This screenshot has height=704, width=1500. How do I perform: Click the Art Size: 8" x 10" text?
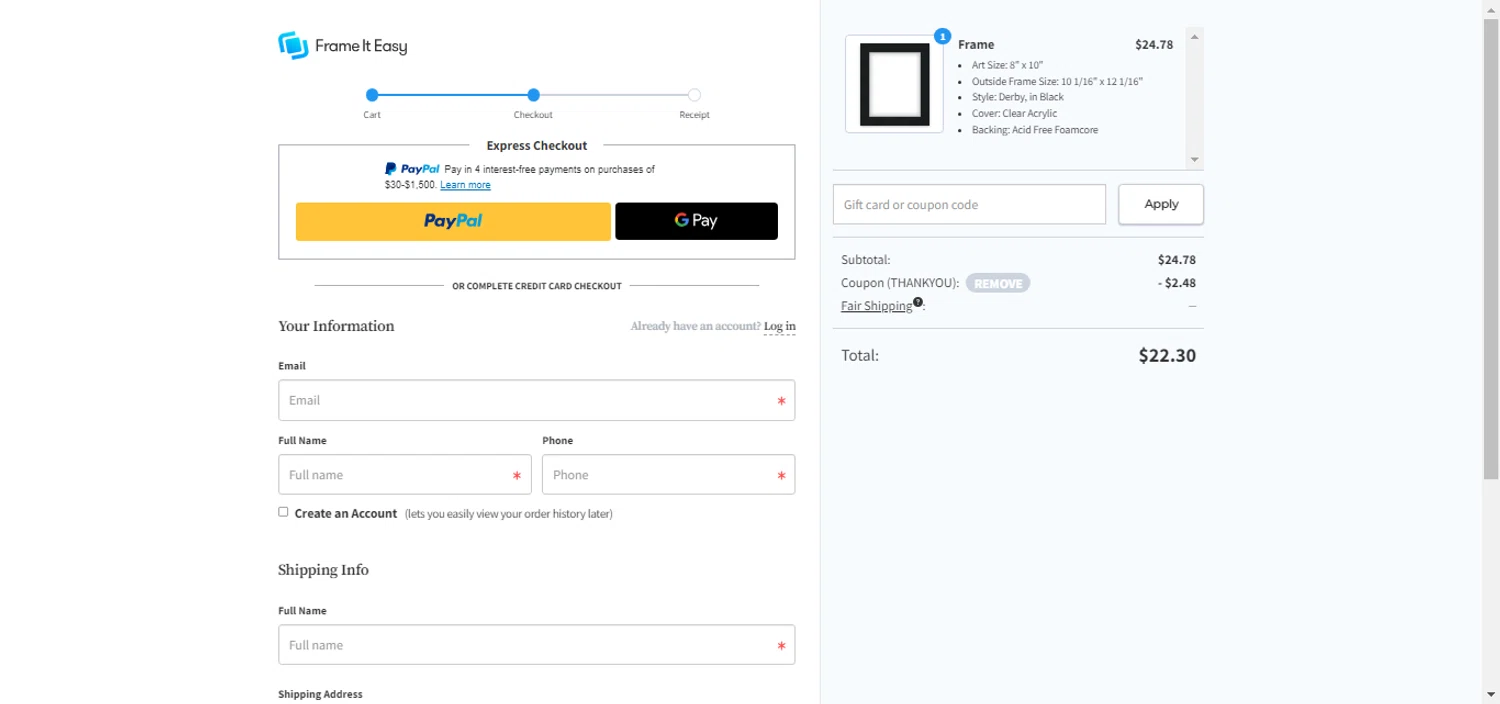[1007, 65]
